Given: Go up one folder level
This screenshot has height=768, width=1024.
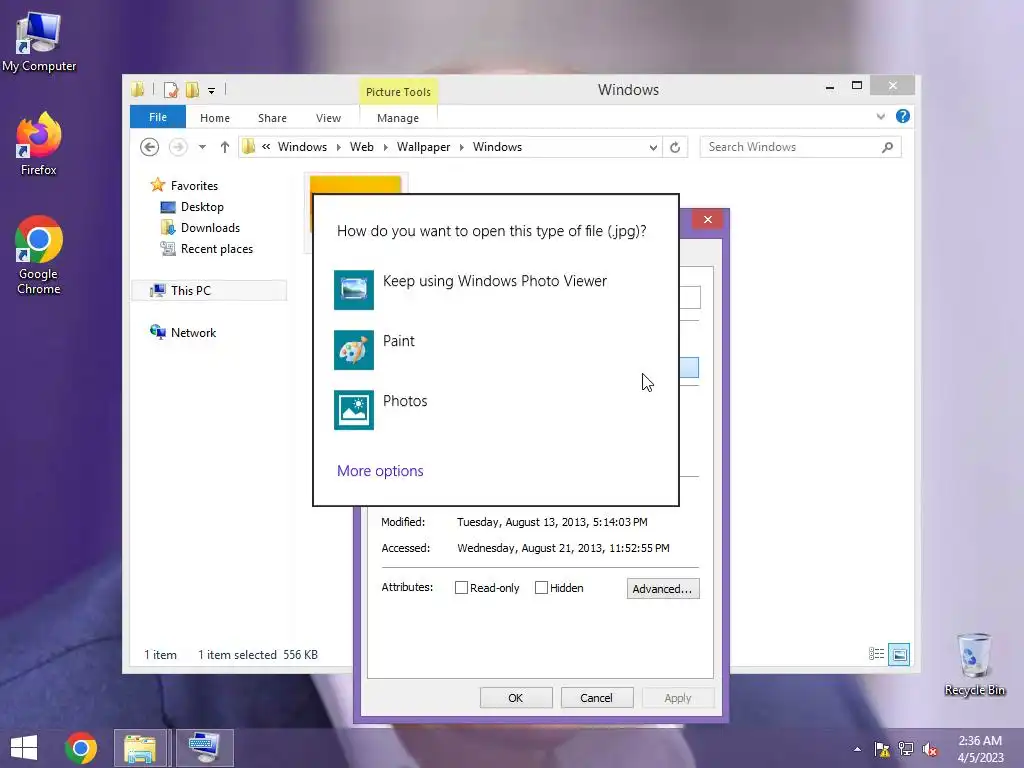Looking at the screenshot, I should pos(225,147).
